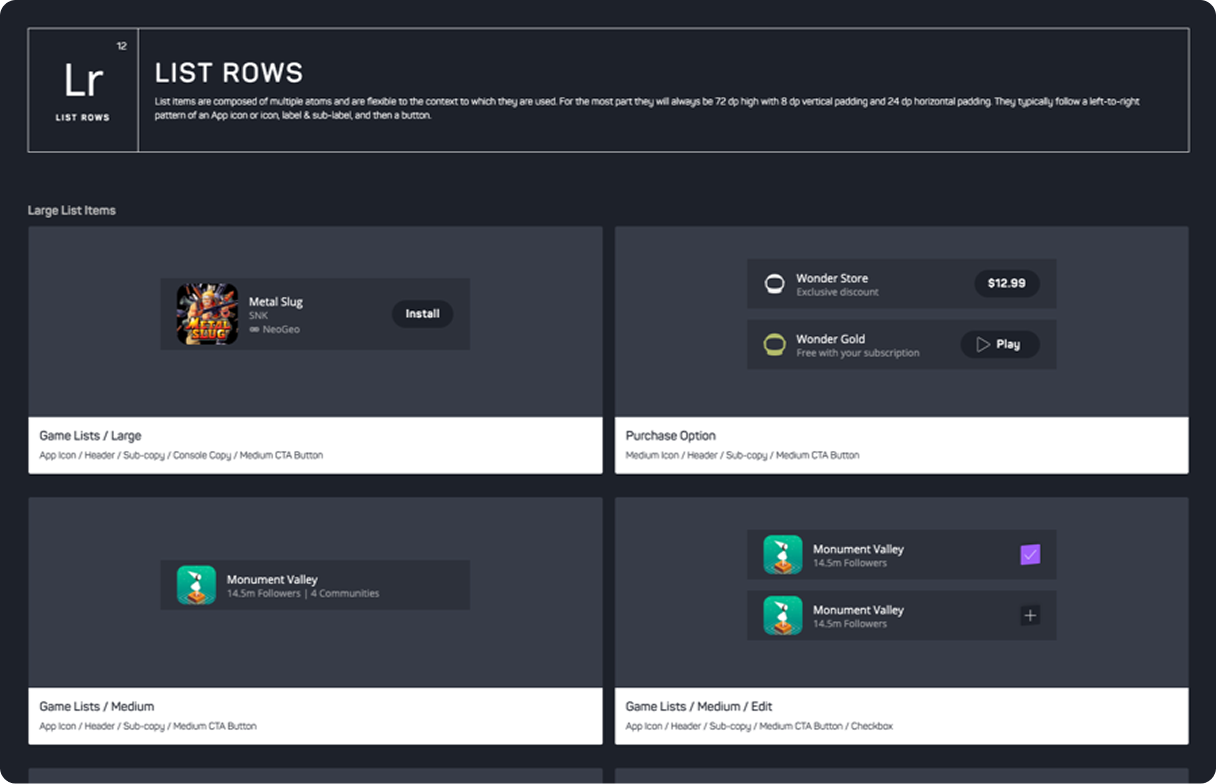
Task: Click the Metal Slug app icon
Action: (207, 314)
